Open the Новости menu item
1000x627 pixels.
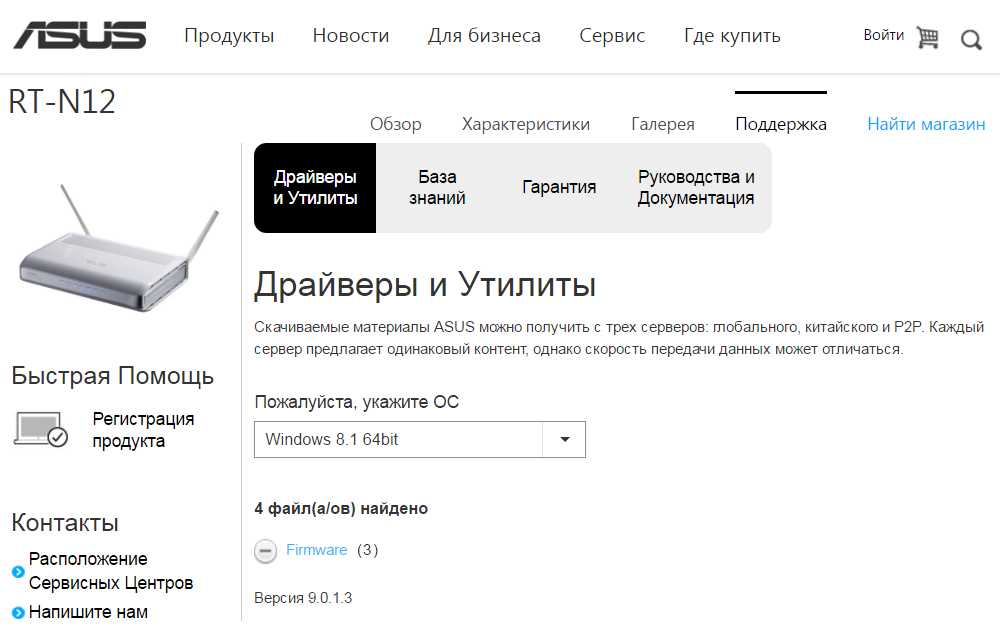(350, 36)
